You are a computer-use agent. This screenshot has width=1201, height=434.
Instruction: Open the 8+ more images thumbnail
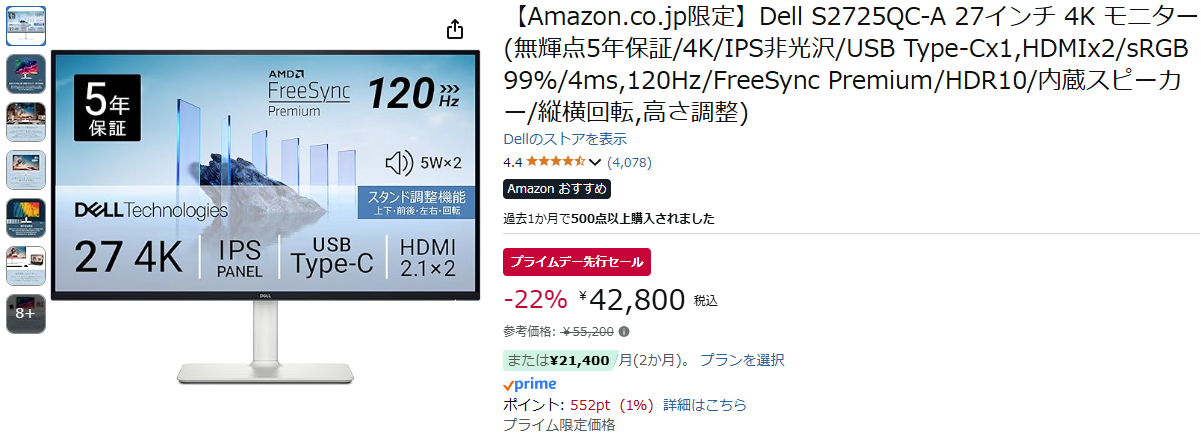tap(26, 313)
